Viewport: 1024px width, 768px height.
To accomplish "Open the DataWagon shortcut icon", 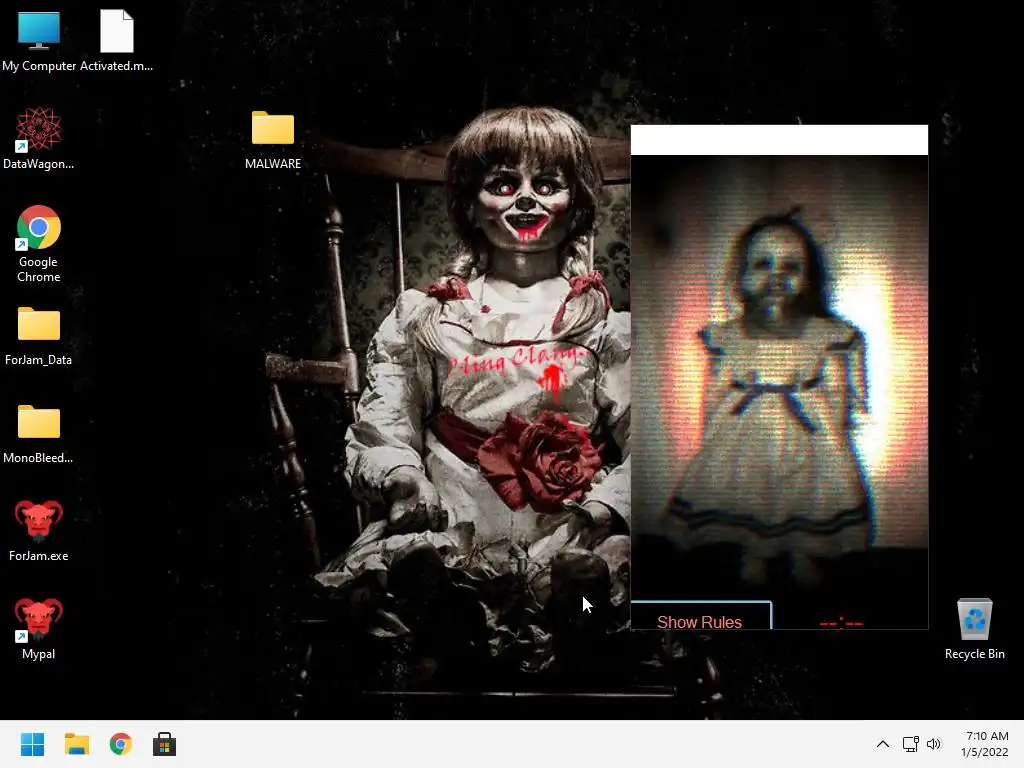I will pyautogui.click(x=39, y=138).
